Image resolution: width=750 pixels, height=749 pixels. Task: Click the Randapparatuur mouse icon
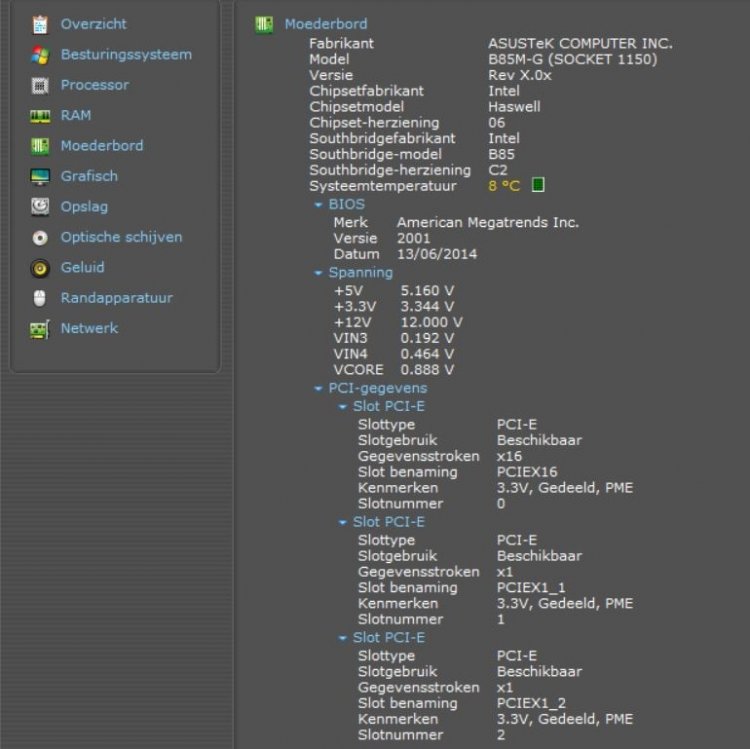click(x=40, y=298)
